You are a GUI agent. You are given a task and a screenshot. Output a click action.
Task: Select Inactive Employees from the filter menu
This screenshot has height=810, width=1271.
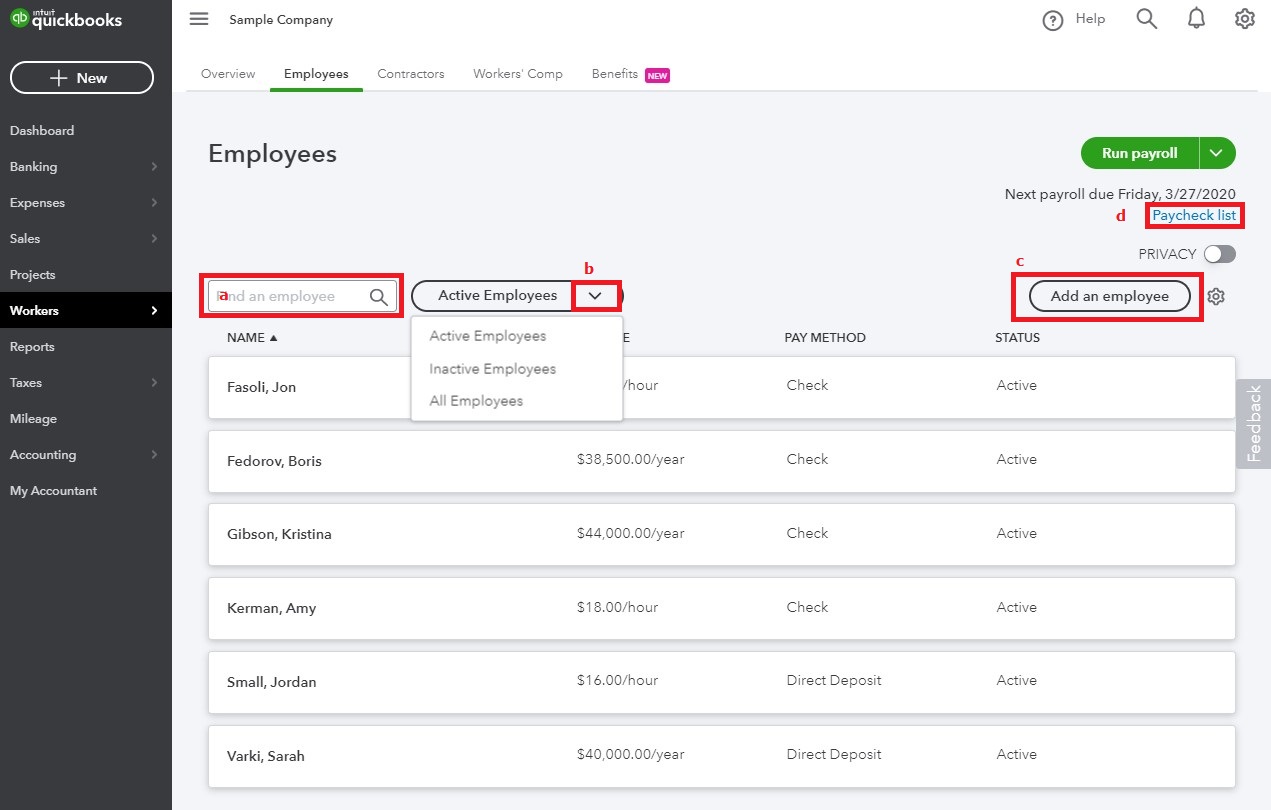coord(491,368)
